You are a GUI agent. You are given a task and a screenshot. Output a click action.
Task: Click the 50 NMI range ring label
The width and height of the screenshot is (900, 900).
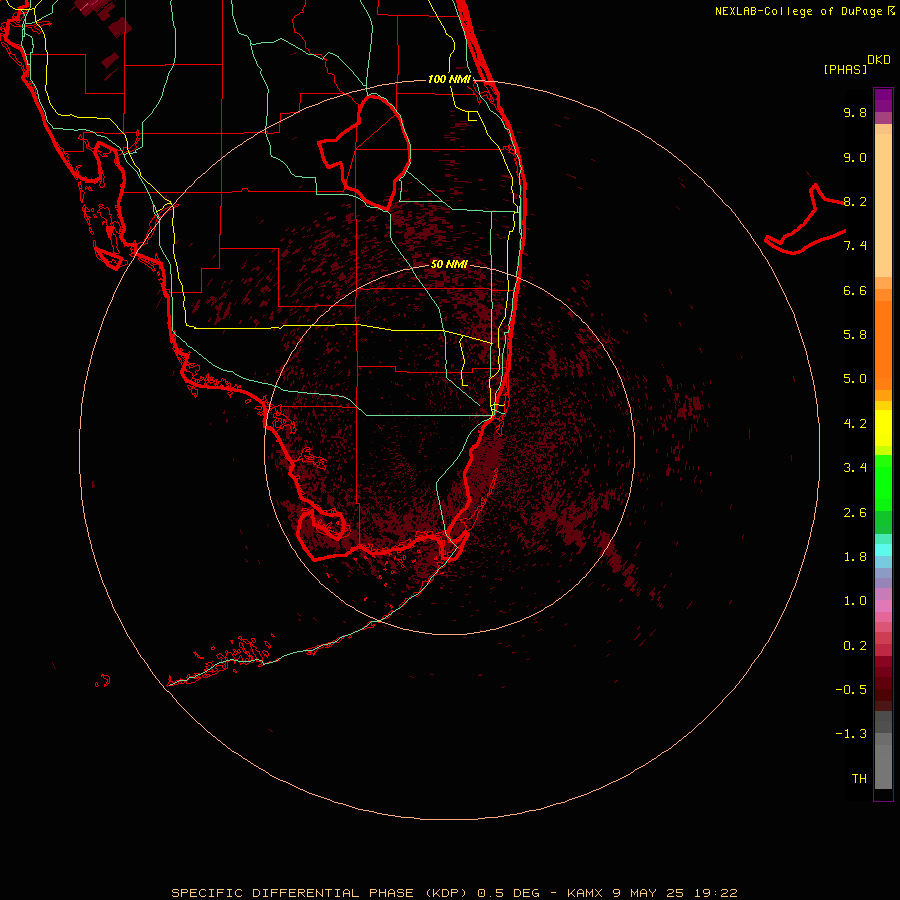point(449,264)
